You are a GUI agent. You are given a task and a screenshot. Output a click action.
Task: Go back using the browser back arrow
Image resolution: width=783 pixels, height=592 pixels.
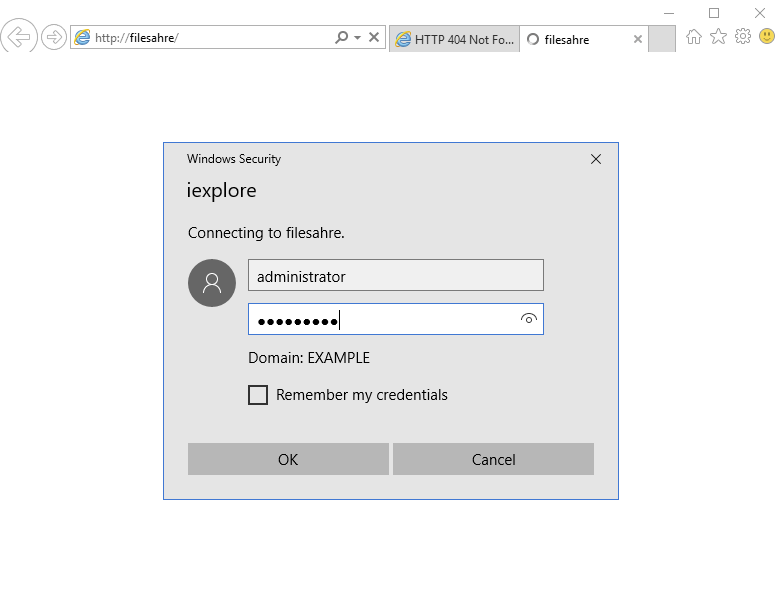click(18, 36)
